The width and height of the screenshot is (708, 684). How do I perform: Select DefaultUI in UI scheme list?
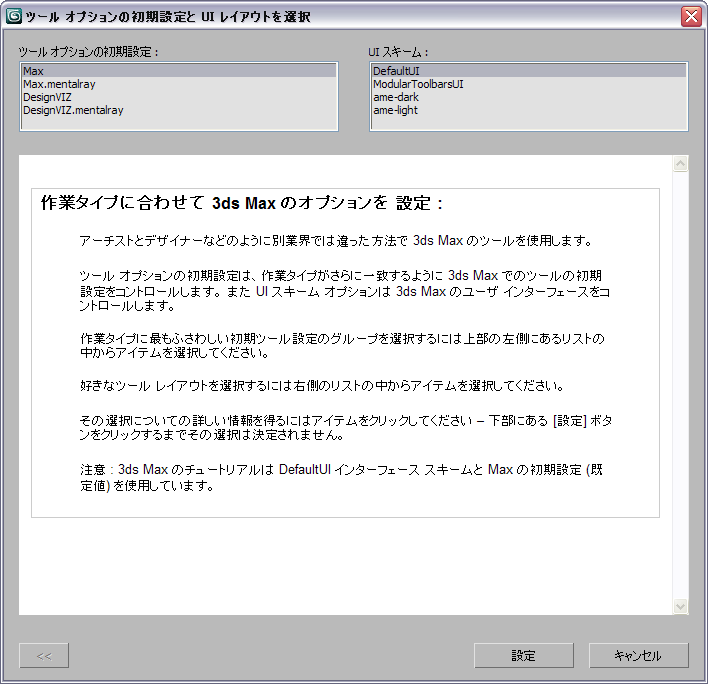click(529, 71)
